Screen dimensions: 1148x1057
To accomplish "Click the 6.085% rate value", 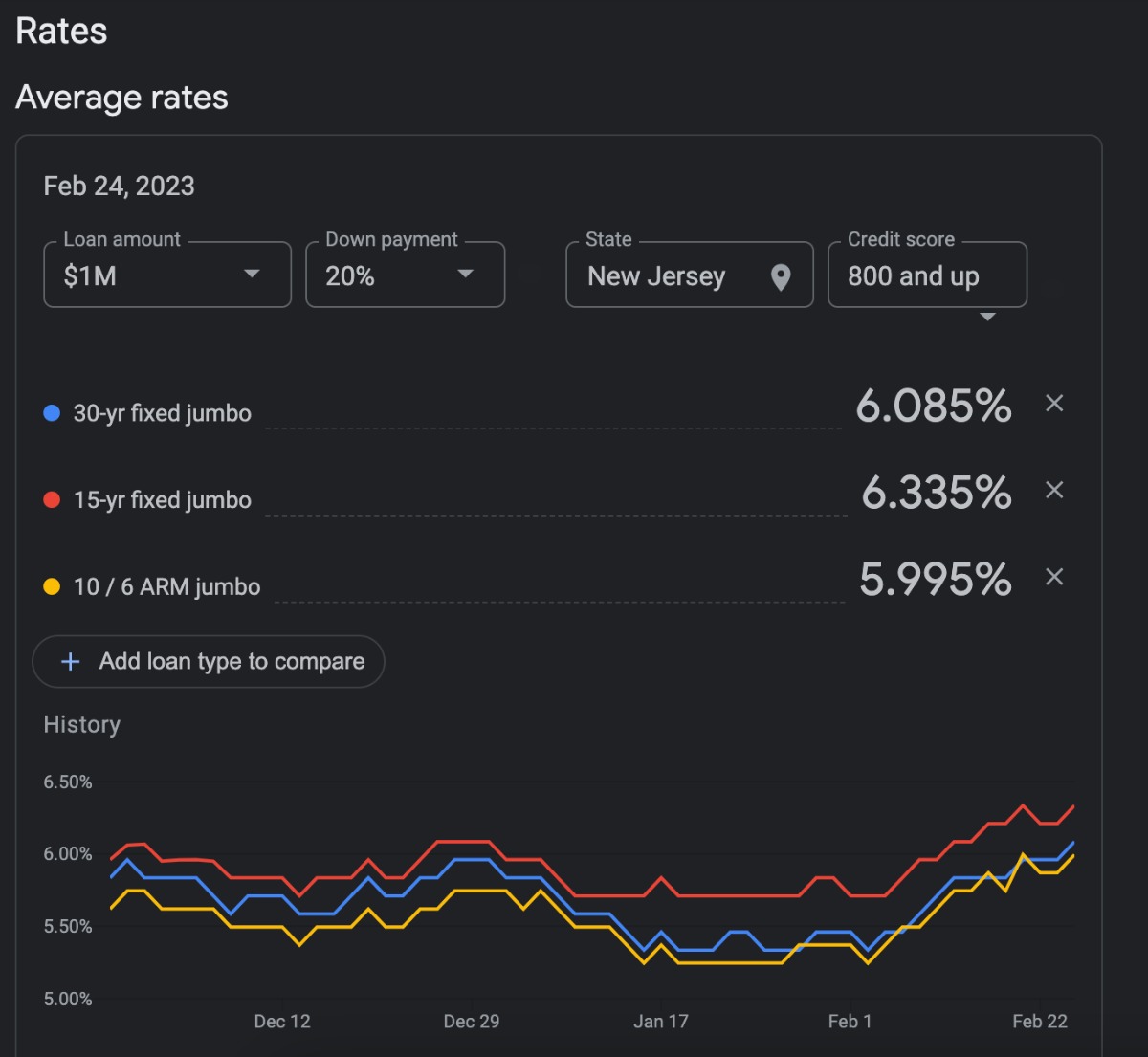I will pyautogui.click(x=933, y=406).
